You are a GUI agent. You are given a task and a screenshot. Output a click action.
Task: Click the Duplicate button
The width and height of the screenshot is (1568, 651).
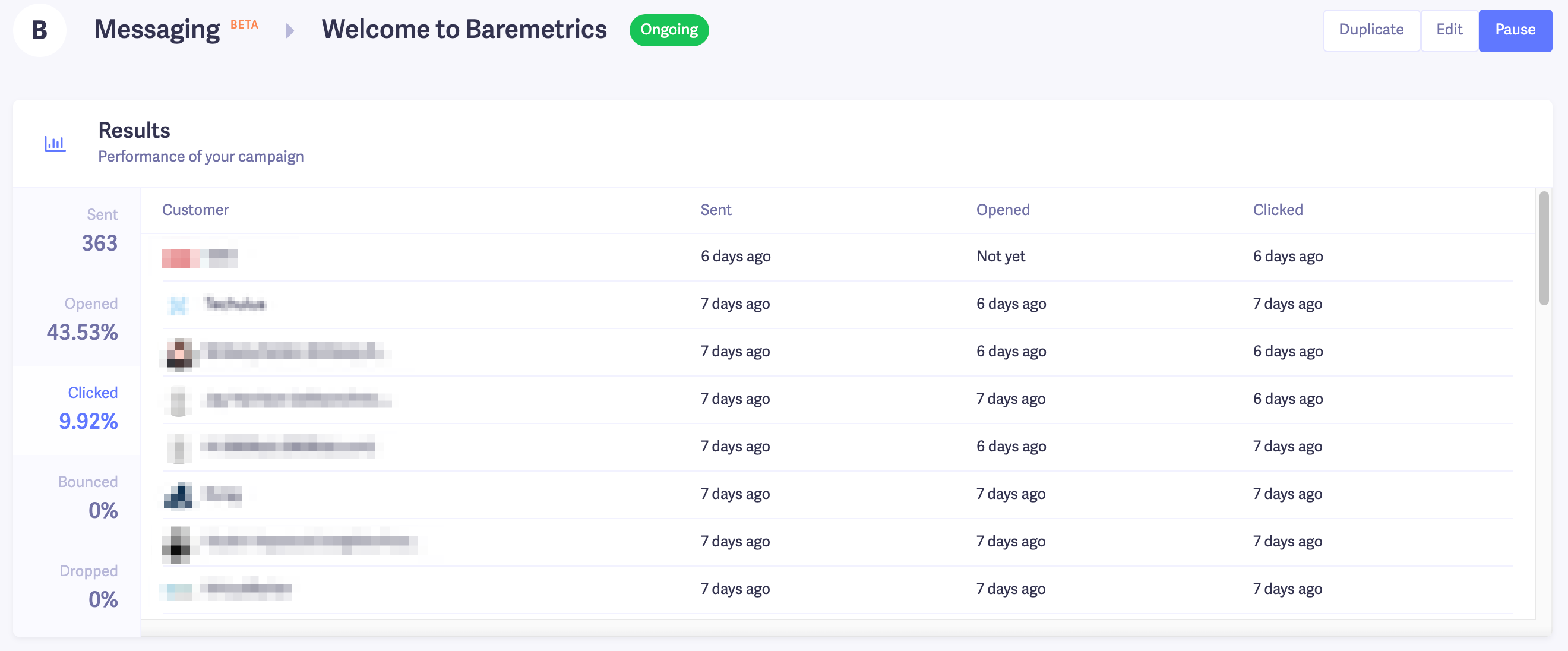pos(1371,30)
